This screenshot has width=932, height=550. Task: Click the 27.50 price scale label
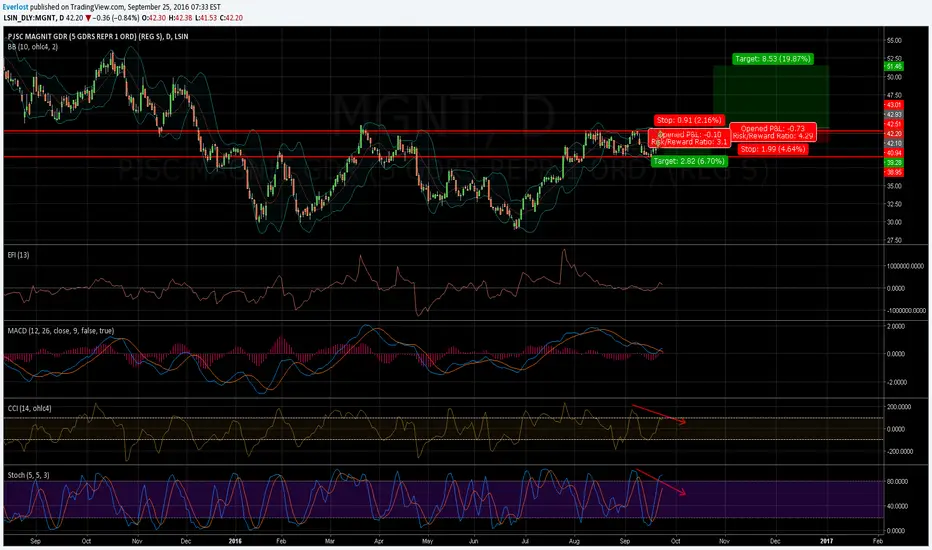894,240
